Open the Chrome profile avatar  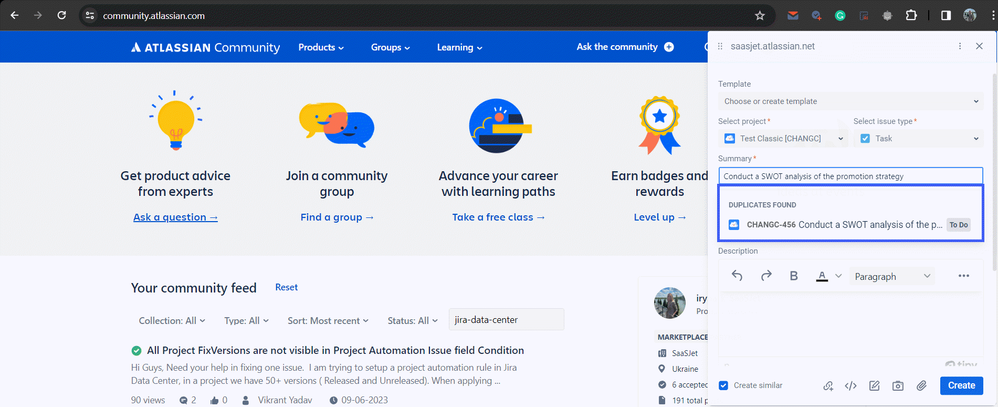pyautogui.click(x=969, y=16)
